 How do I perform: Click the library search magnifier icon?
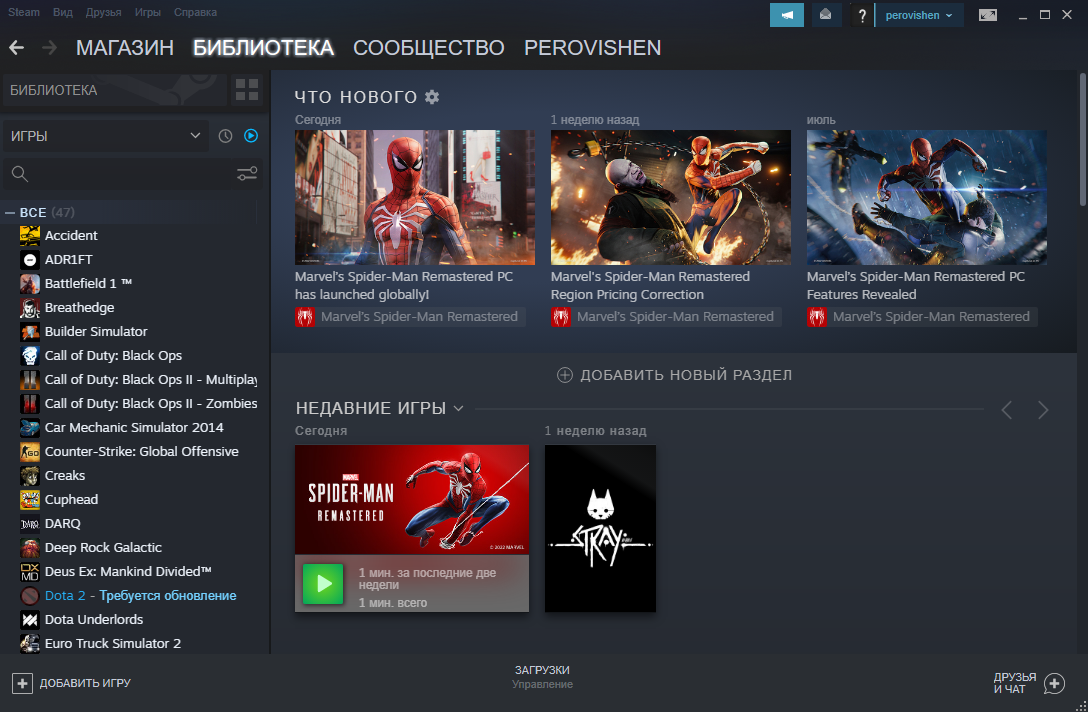tap(20, 174)
